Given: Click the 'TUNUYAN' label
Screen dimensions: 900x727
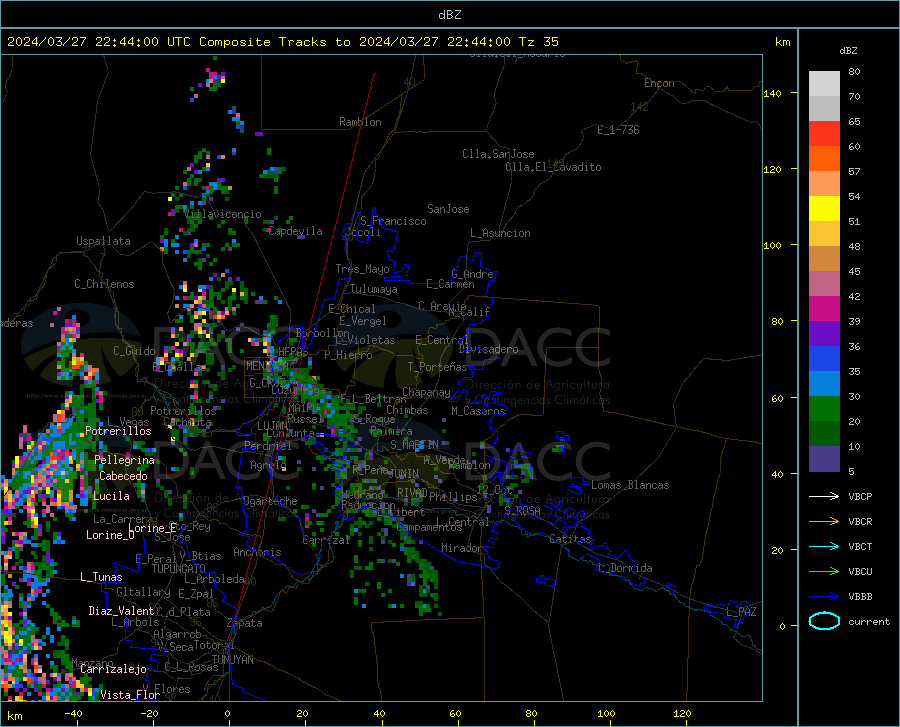Looking at the screenshot, I should pyautogui.click(x=232, y=660).
